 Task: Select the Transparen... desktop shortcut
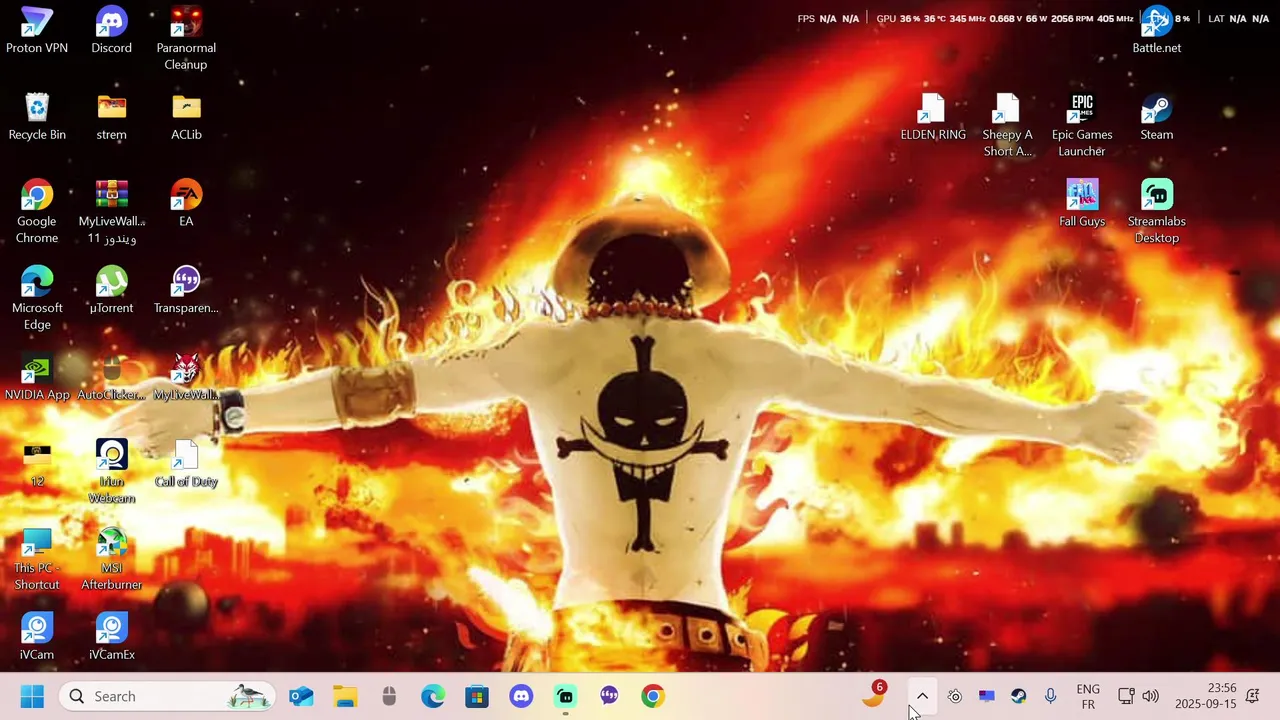pos(186,290)
